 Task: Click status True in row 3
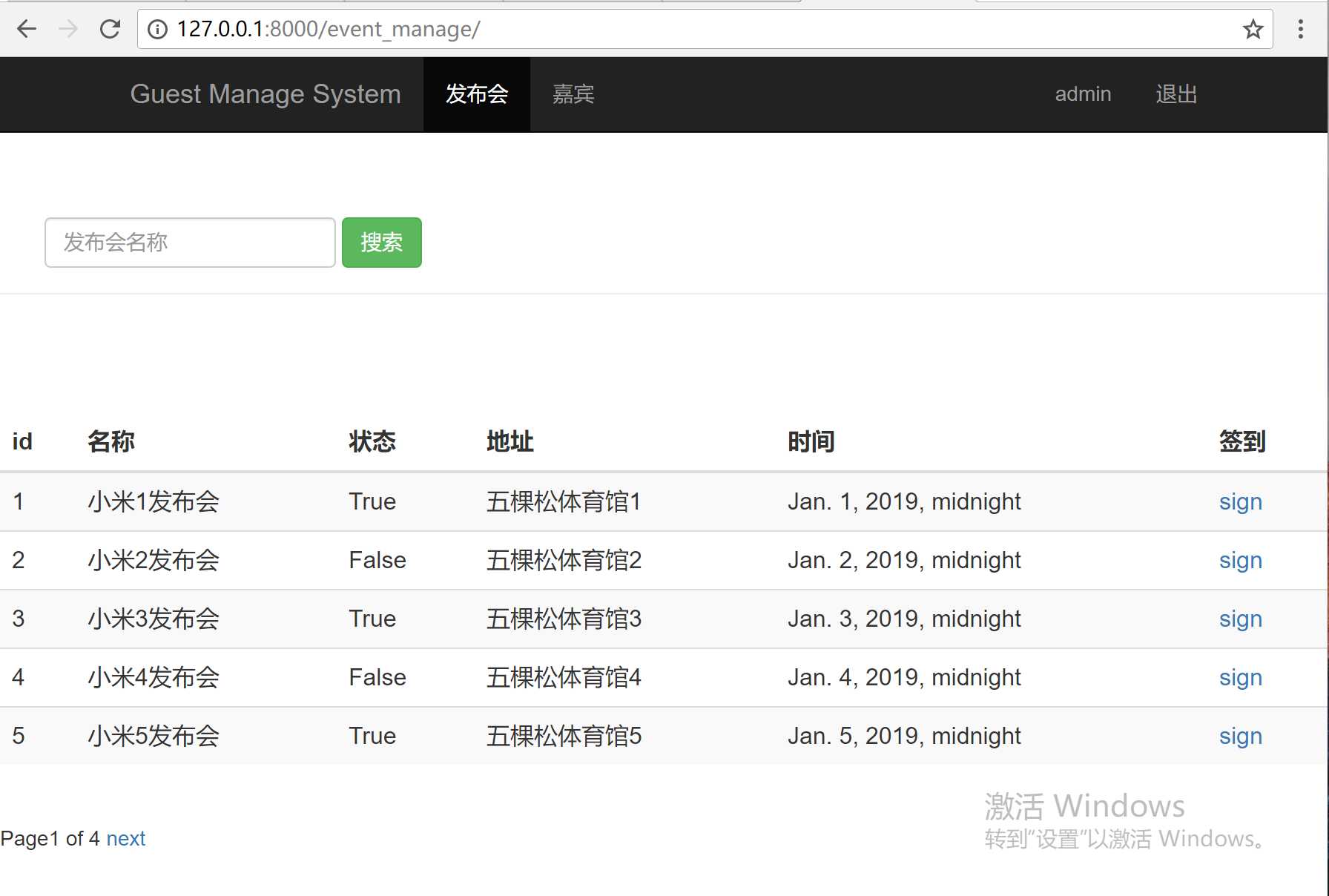[x=372, y=619]
